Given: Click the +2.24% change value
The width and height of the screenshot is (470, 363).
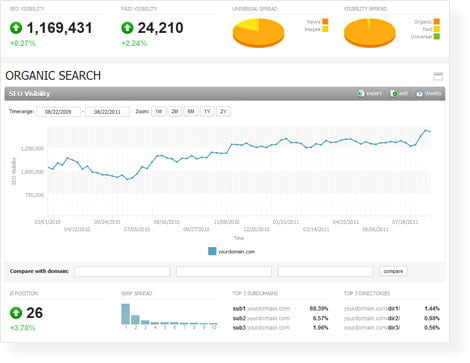Looking at the screenshot, I should (x=134, y=43).
